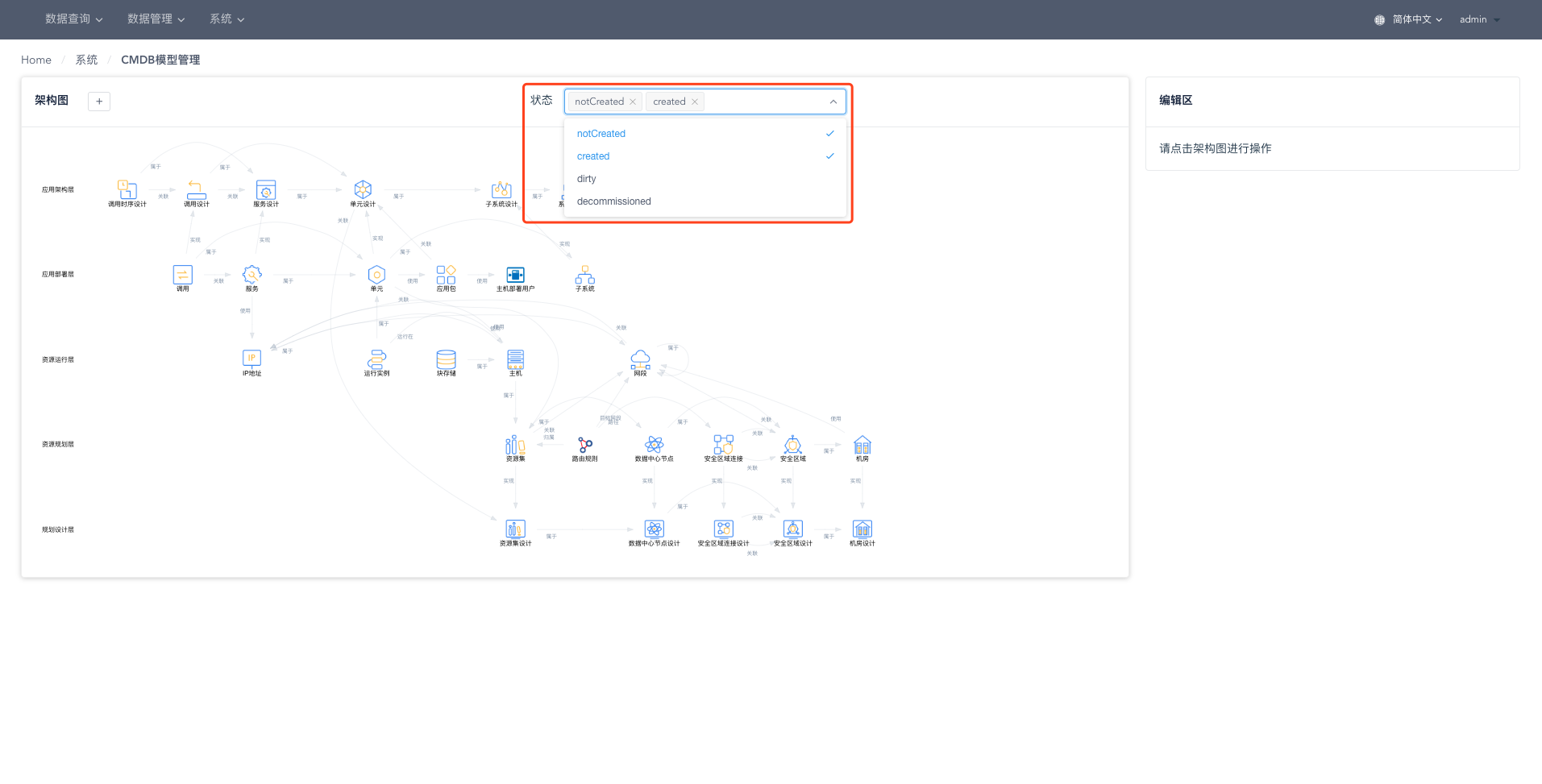Click the 子系统设计 node icon
Viewport: 1542px width, 784px height.
point(501,189)
